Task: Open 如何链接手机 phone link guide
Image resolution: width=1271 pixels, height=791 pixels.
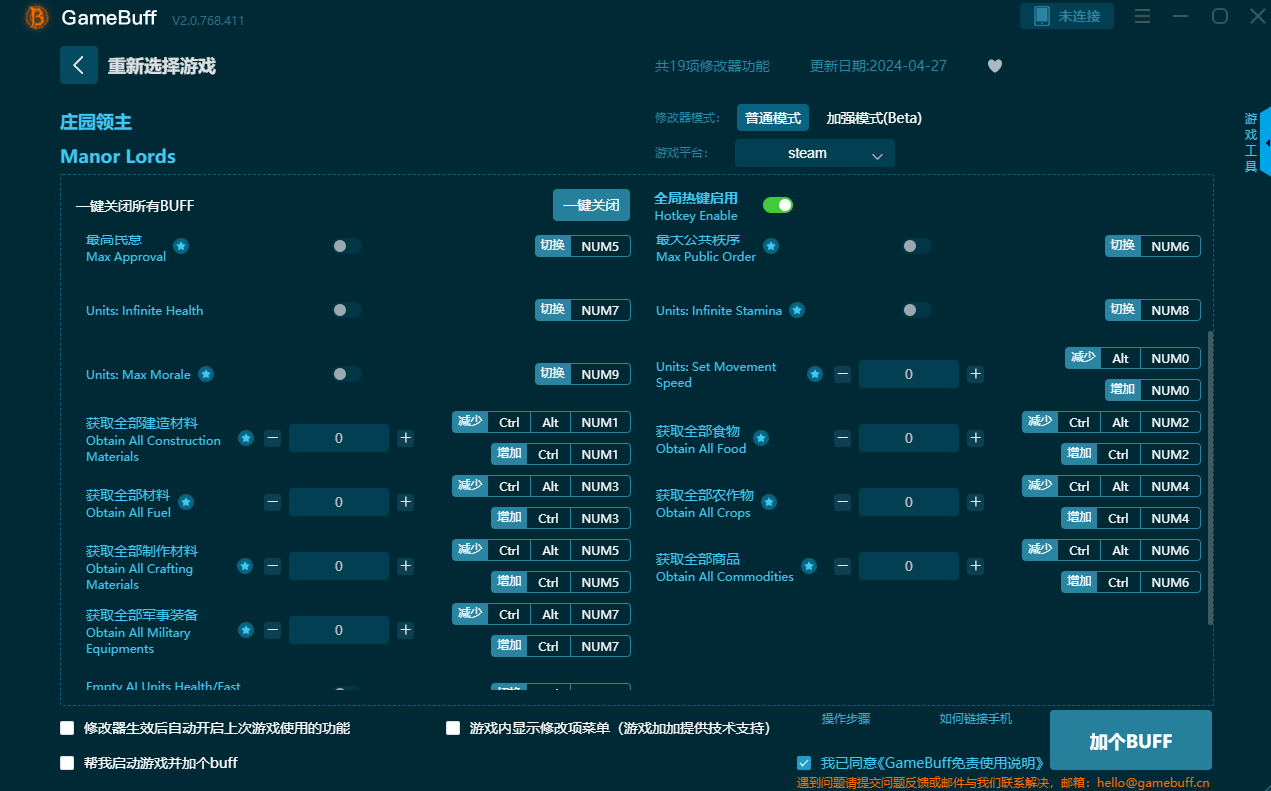Action: point(976,718)
